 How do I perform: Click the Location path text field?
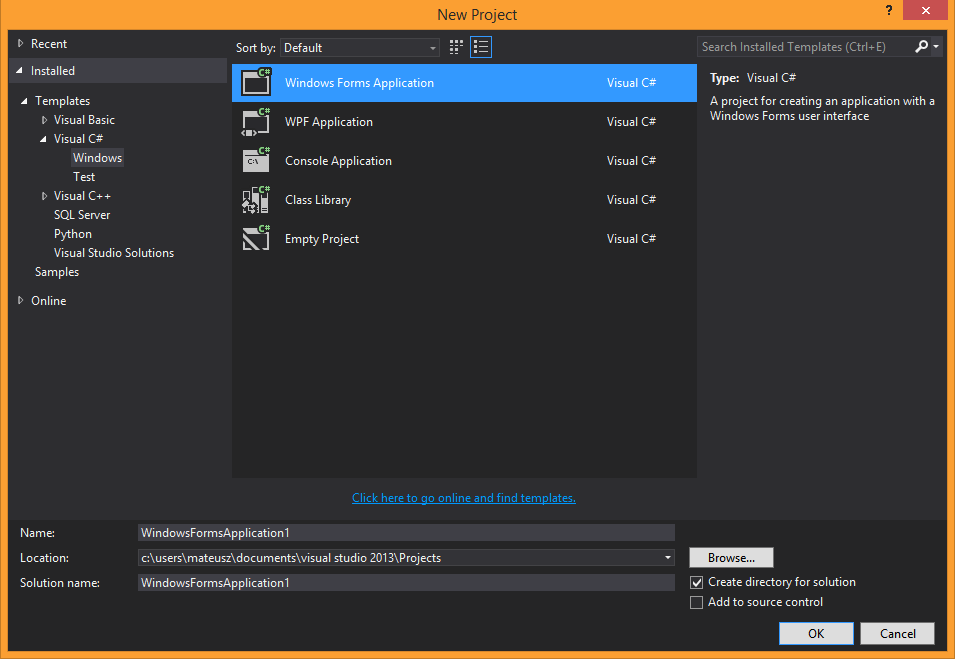pos(400,558)
